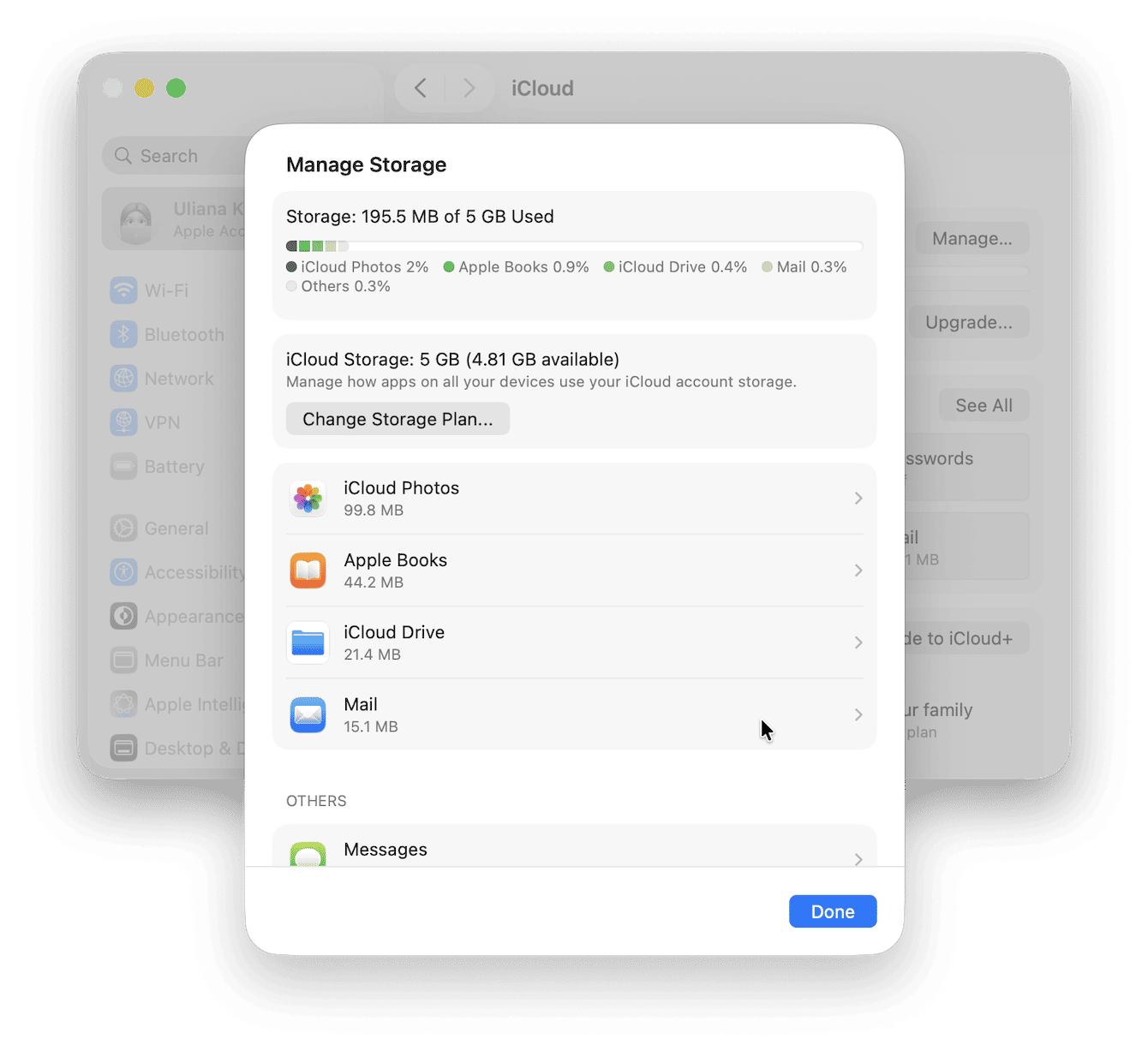
Task: Expand Apple Books storage details
Action: [x=858, y=570]
